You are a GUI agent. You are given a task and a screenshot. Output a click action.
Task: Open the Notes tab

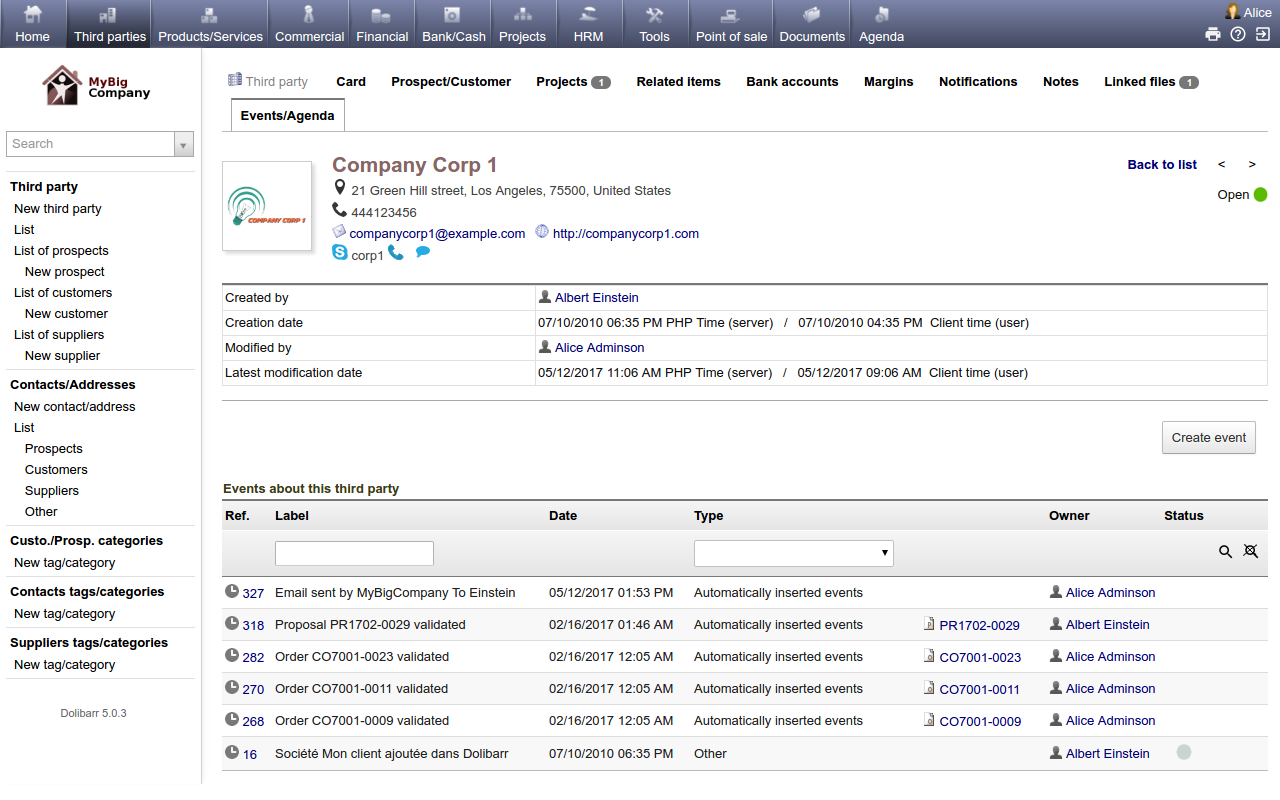[x=1061, y=82]
